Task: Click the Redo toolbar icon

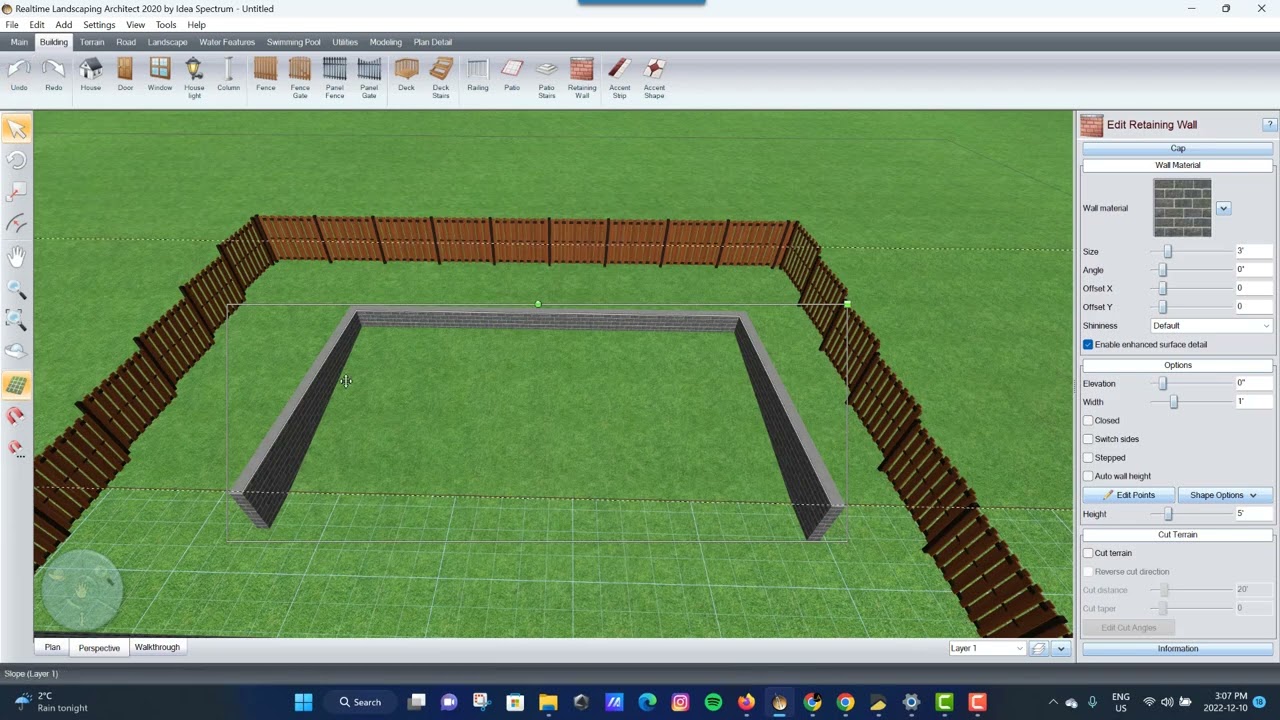Action: click(54, 76)
